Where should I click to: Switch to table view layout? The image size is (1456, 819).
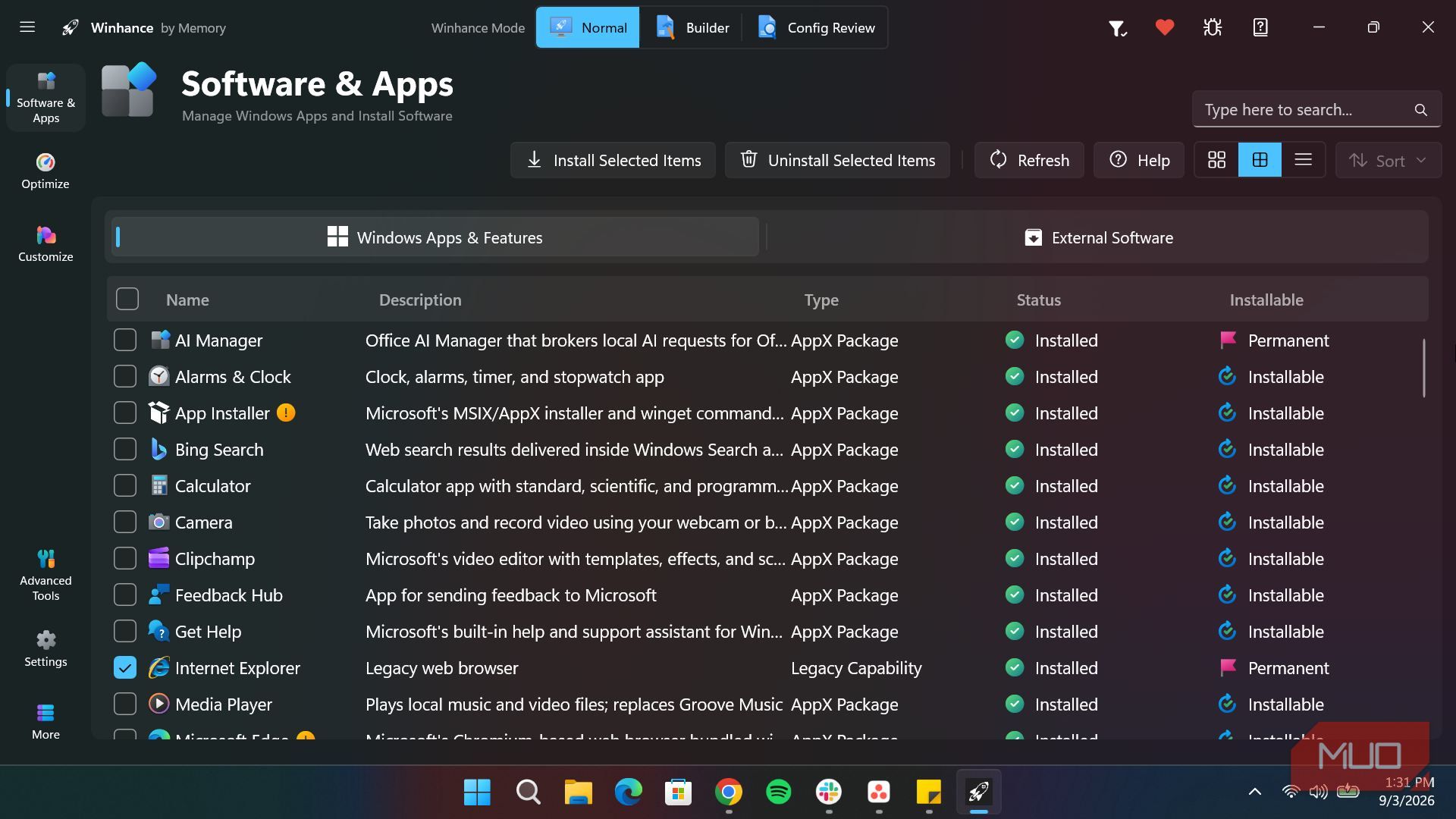coord(1260,160)
